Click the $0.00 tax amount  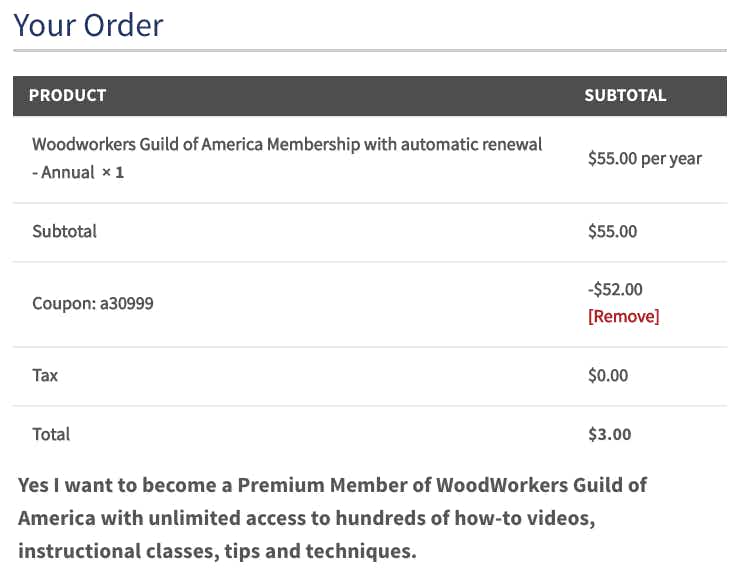(x=608, y=375)
